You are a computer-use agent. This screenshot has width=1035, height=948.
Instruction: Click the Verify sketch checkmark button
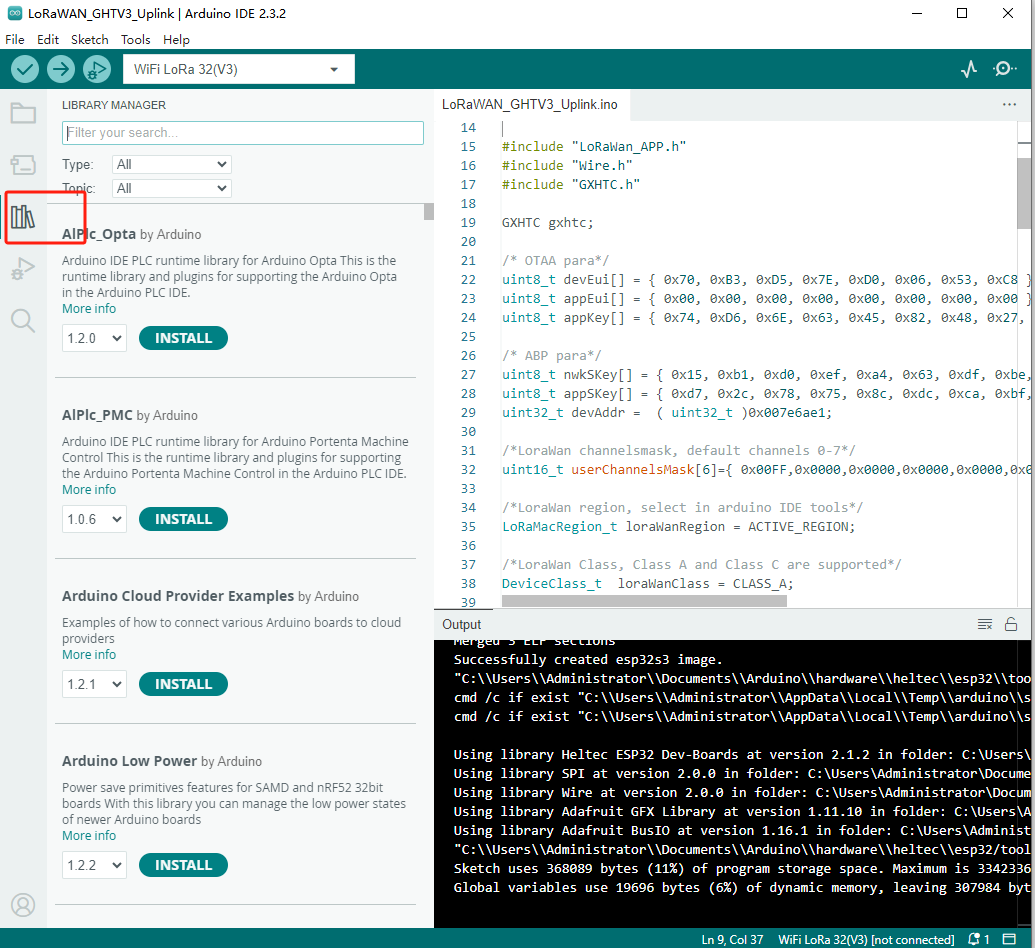coord(25,69)
